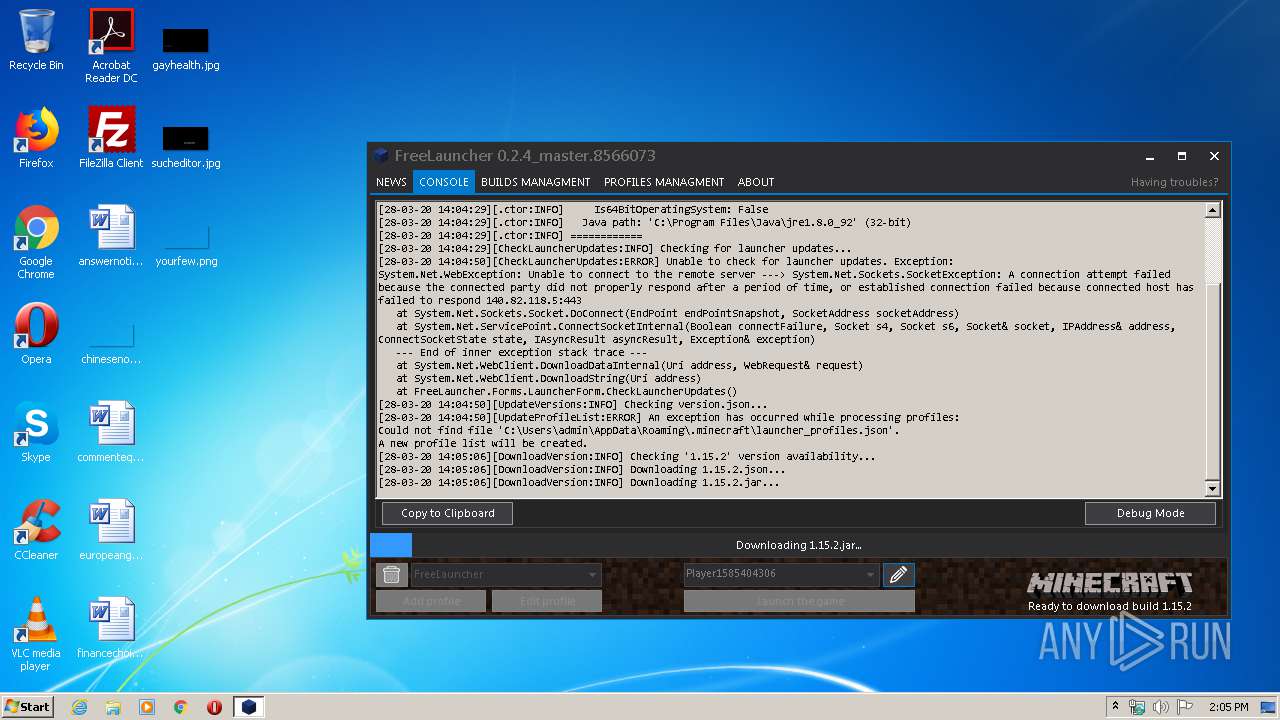Click the Launch the game button
Viewport: 1280px width, 720px height.
point(799,601)
